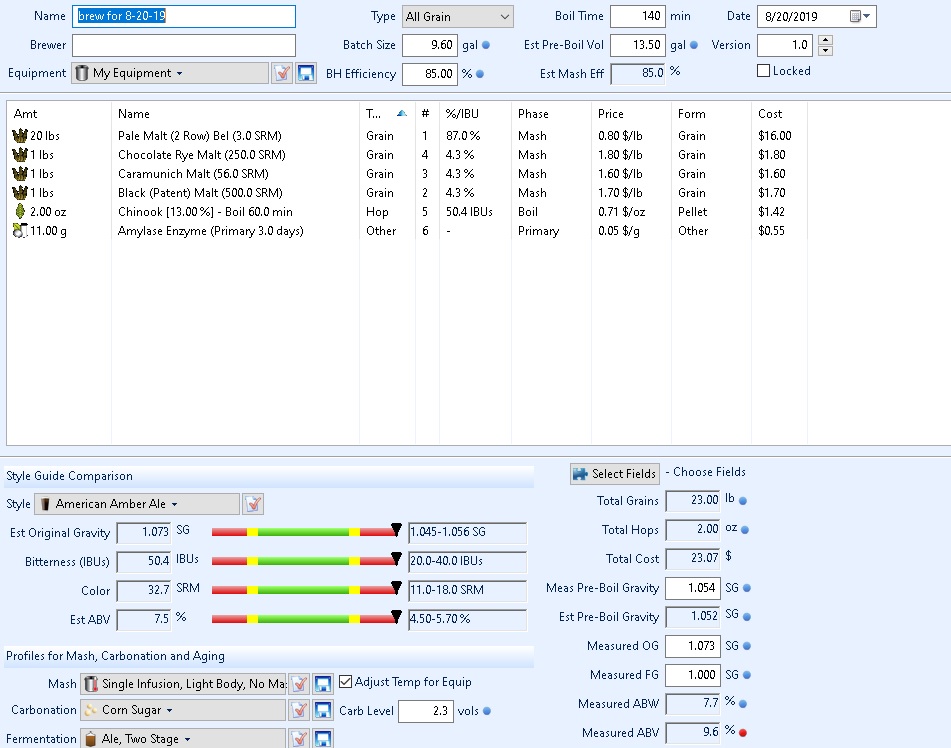
Task: Select the Chinook 13.00% Boil 60.0 min row
Action: coord(406,212)
